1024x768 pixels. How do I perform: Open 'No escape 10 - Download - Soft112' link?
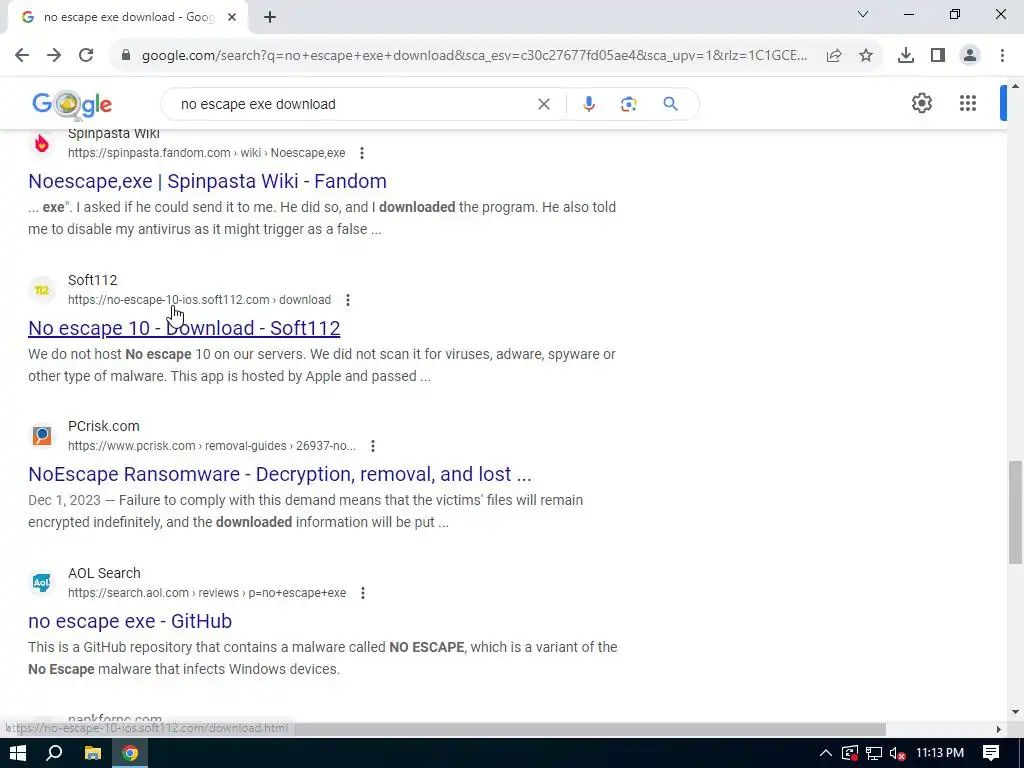[184, 328]
